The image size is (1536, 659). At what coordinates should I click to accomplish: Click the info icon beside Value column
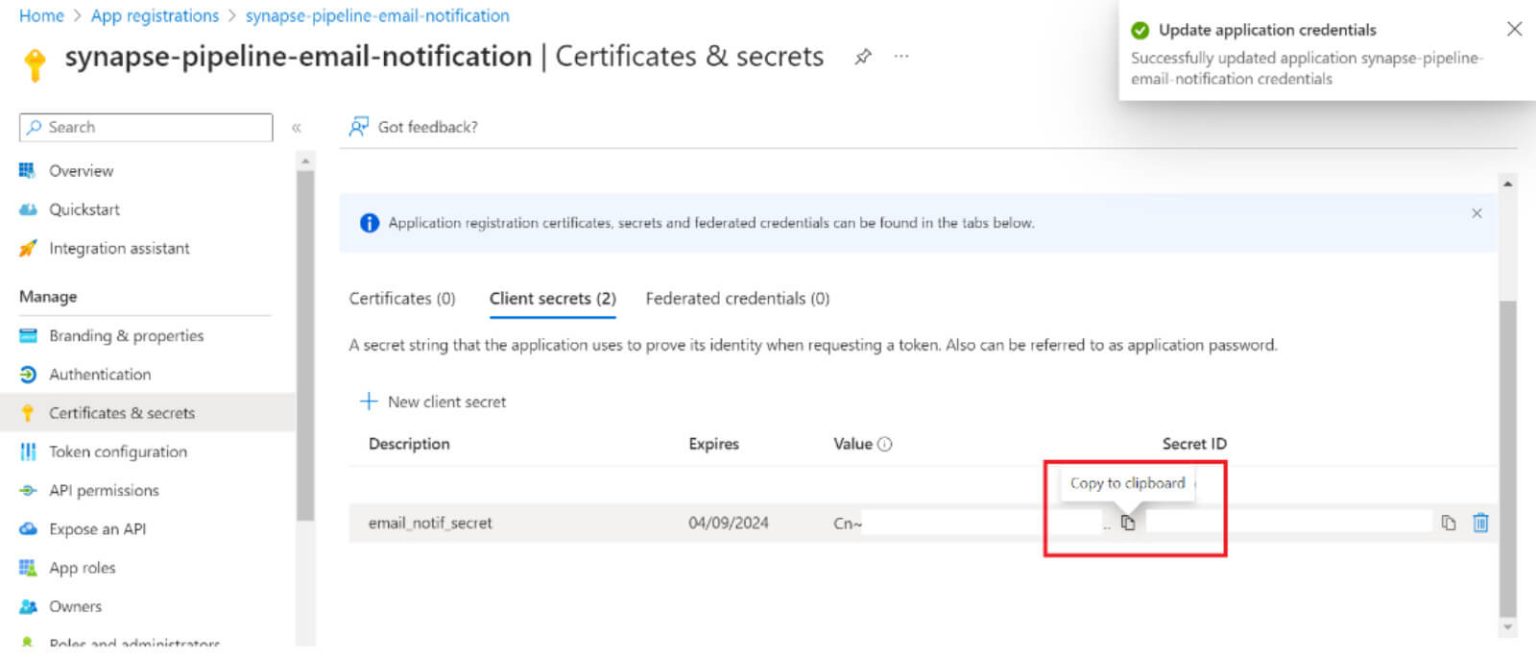884,443
